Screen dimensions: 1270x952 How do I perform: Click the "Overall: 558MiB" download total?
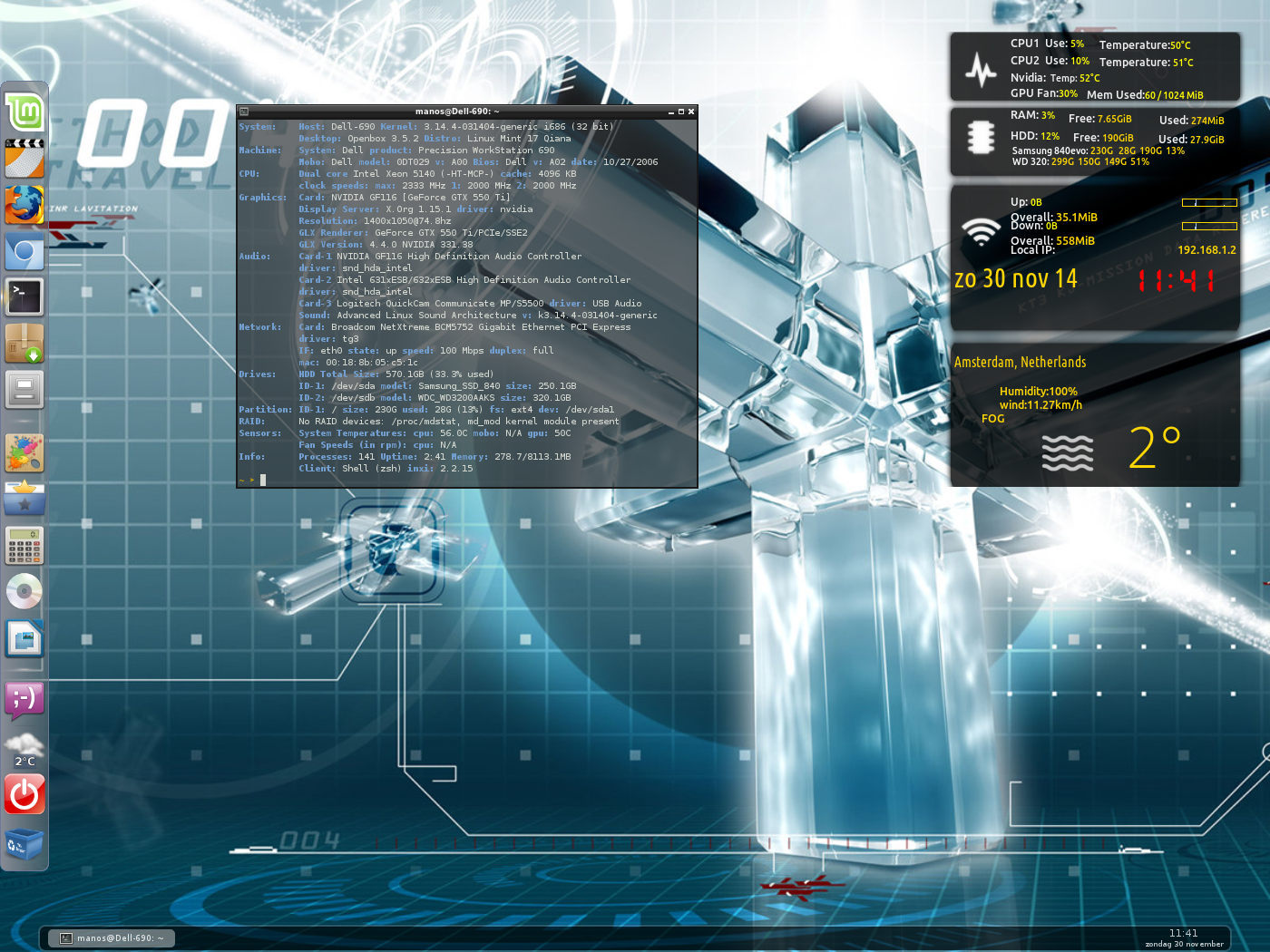pyautogui.click(x=1052, y=241)
